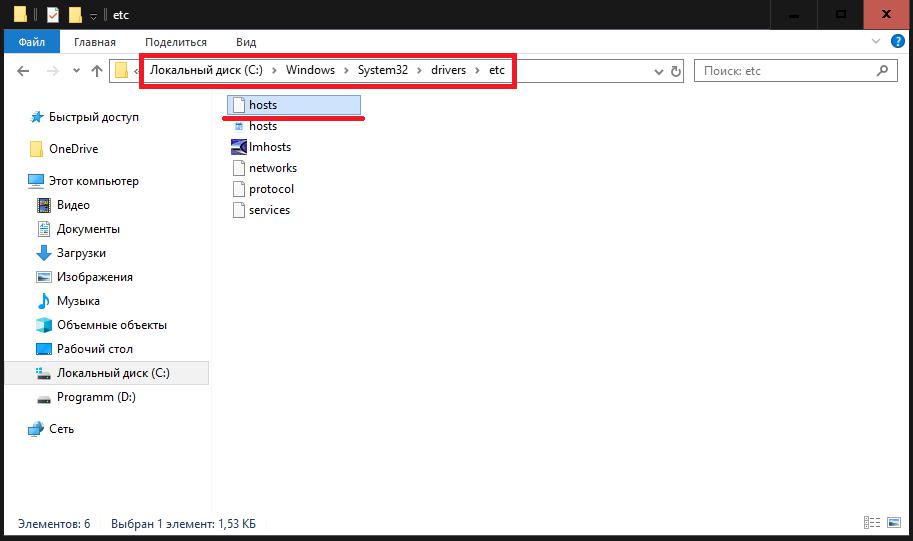Refresh the etc folder view
The image size is (913, 541).
(675, 71)
